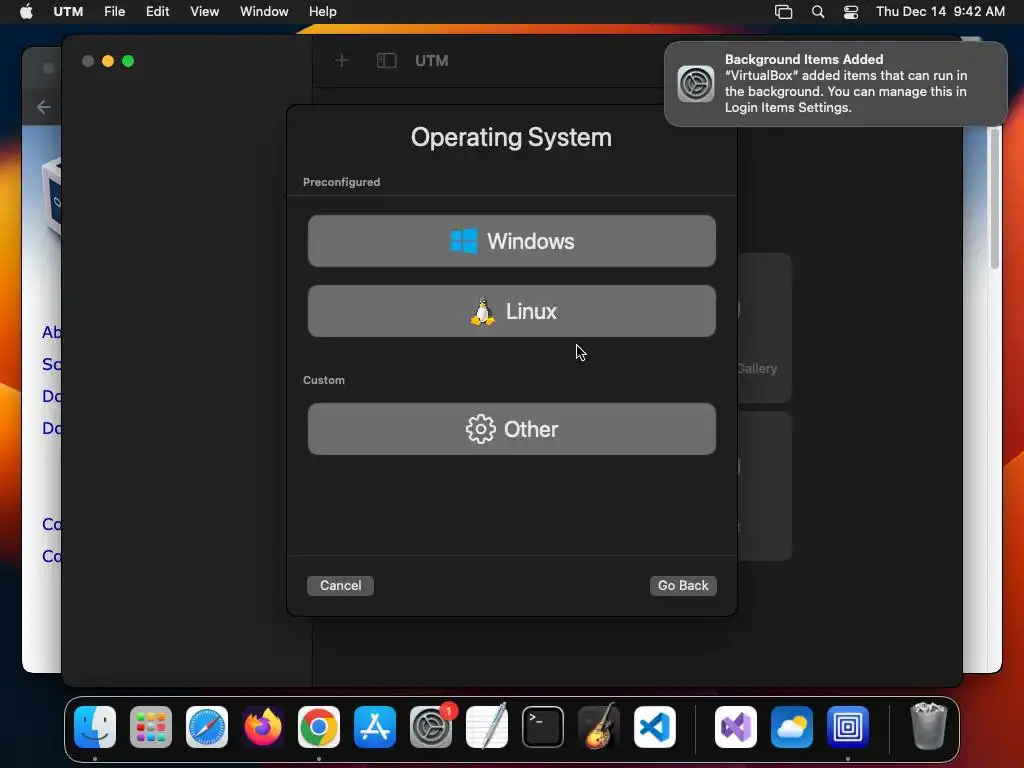The image size is (1024, 768).
Task: Open App Store from the Dock
Action: 375,727
